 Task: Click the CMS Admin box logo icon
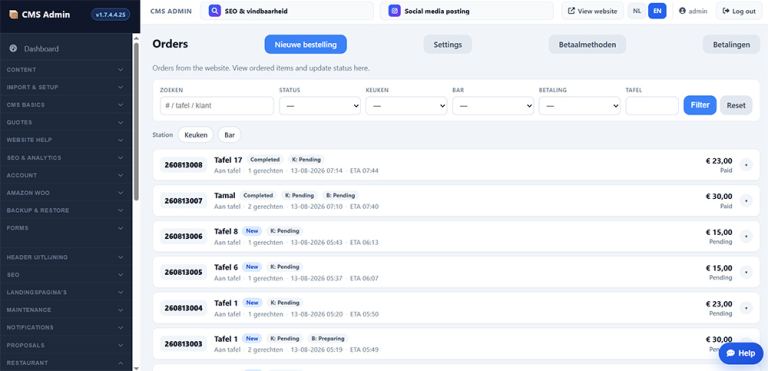point(14,15)
